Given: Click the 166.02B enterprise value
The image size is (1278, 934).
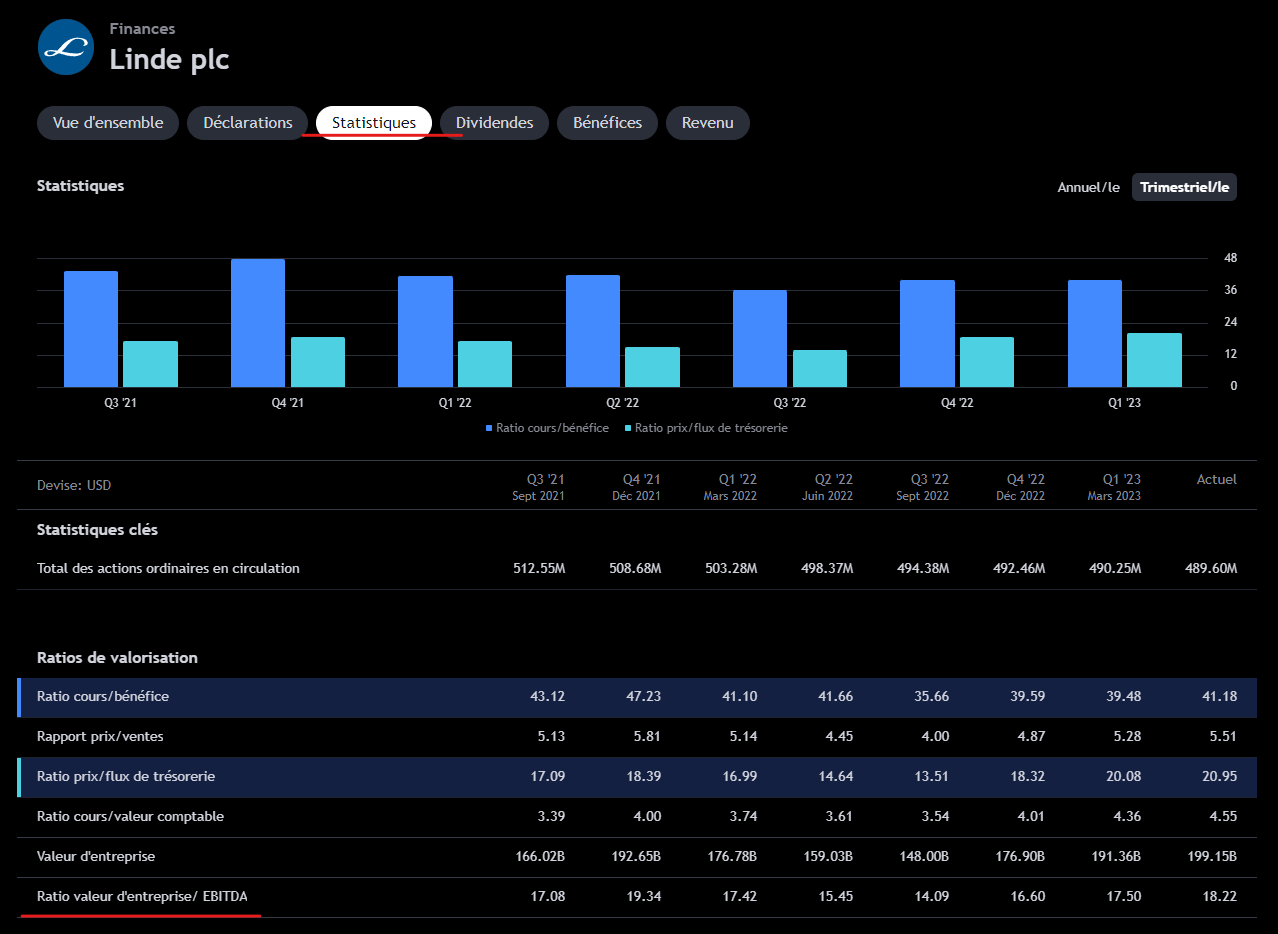Looking at the screenshot, I should click(540, 857).
